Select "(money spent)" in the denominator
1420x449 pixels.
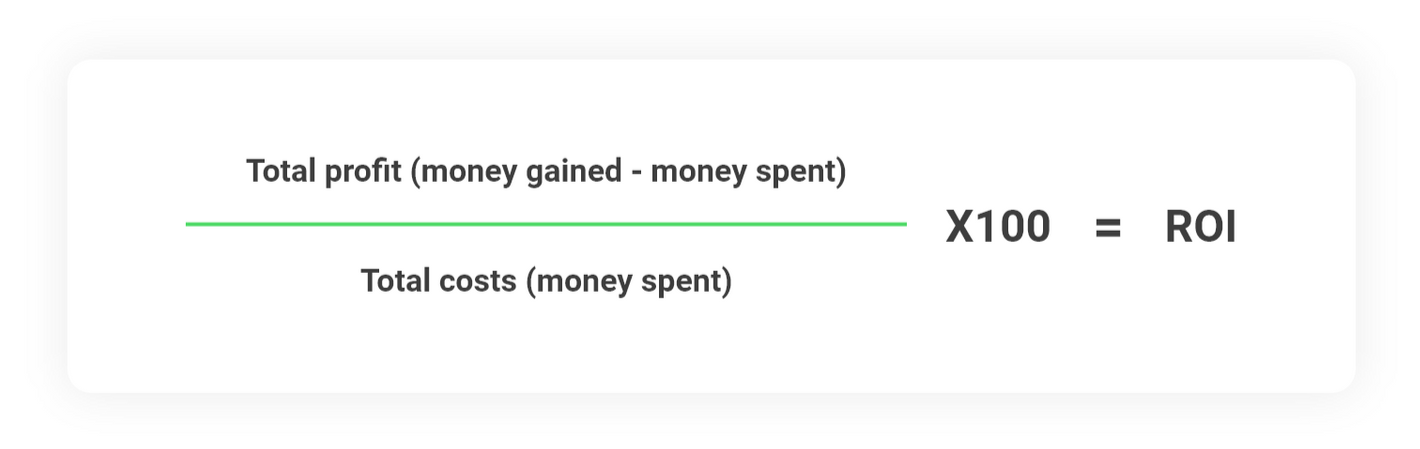click(x=628, y=281)
